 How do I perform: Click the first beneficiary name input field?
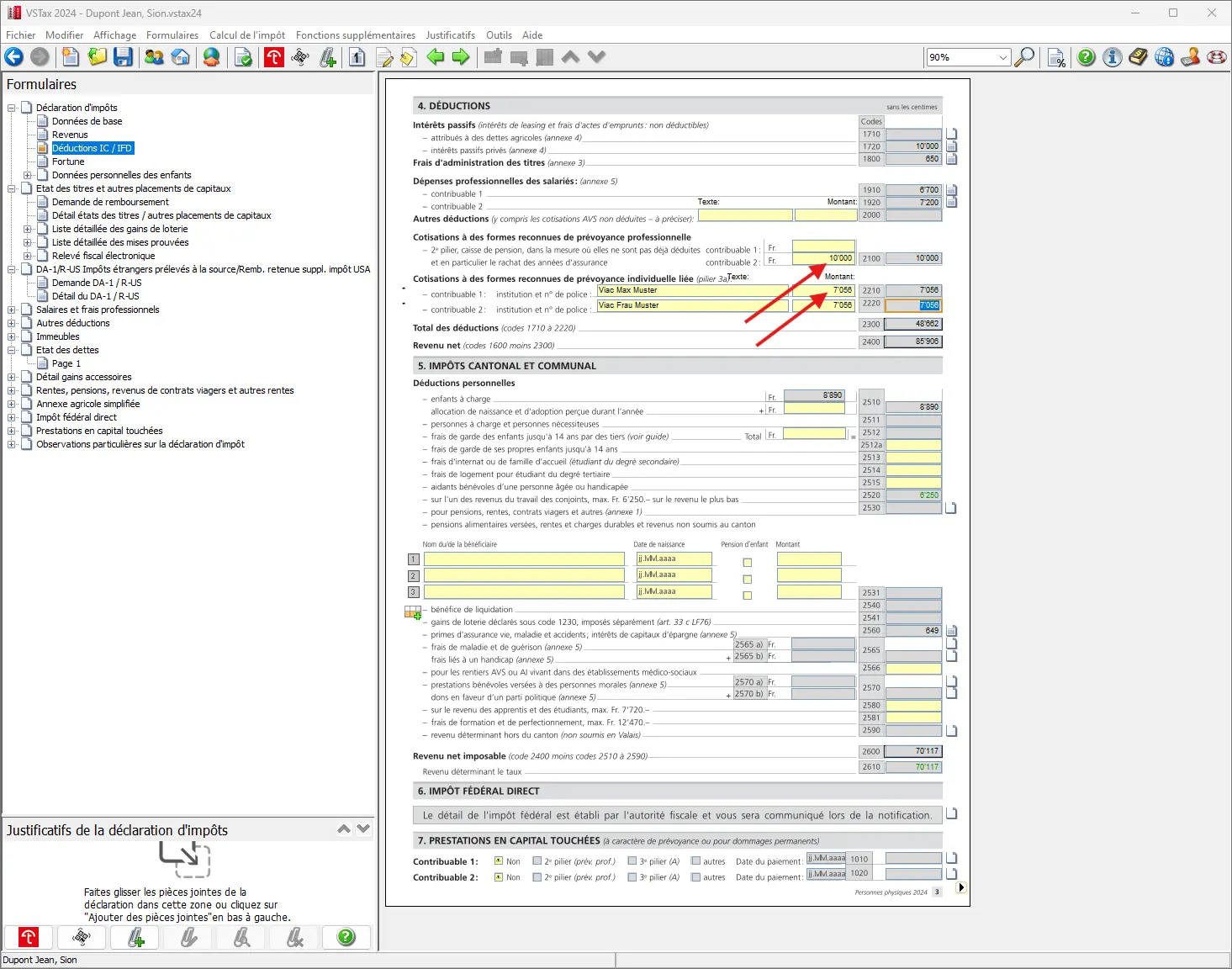(x=524, y=559)
